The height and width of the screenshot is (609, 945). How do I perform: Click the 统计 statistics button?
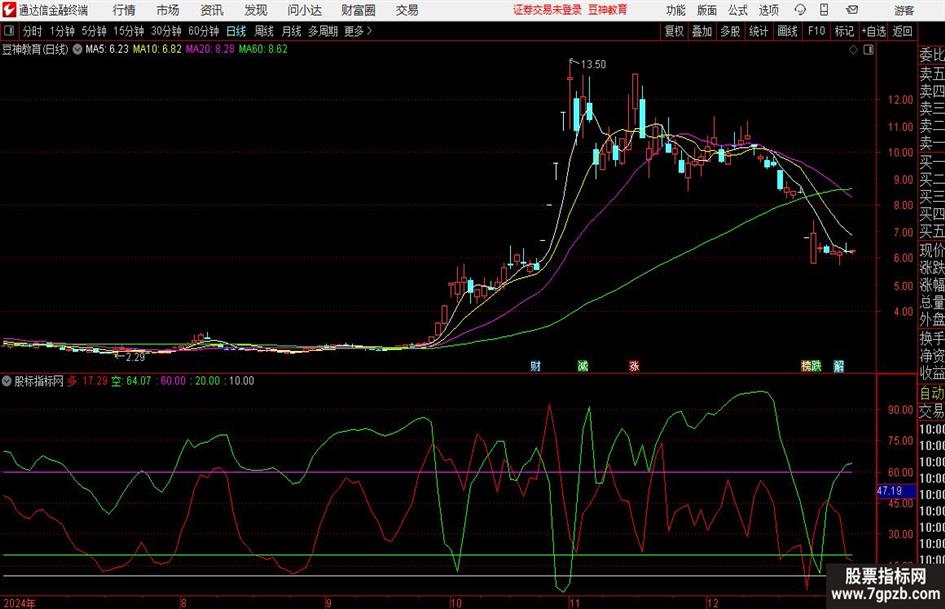click(758, 31)
